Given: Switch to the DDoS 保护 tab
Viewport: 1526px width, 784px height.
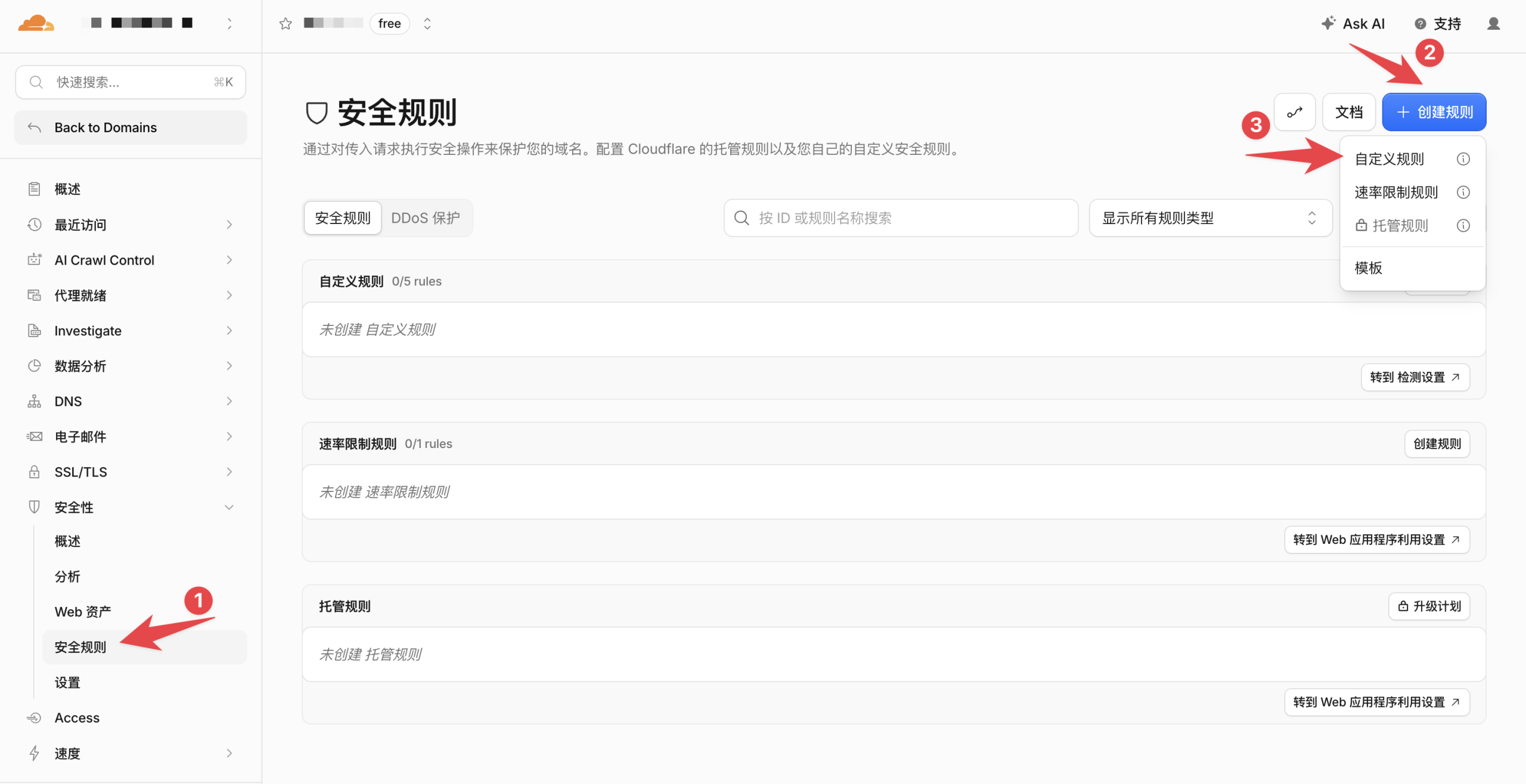Looking at the screenshot, I should tap(426, 218).
